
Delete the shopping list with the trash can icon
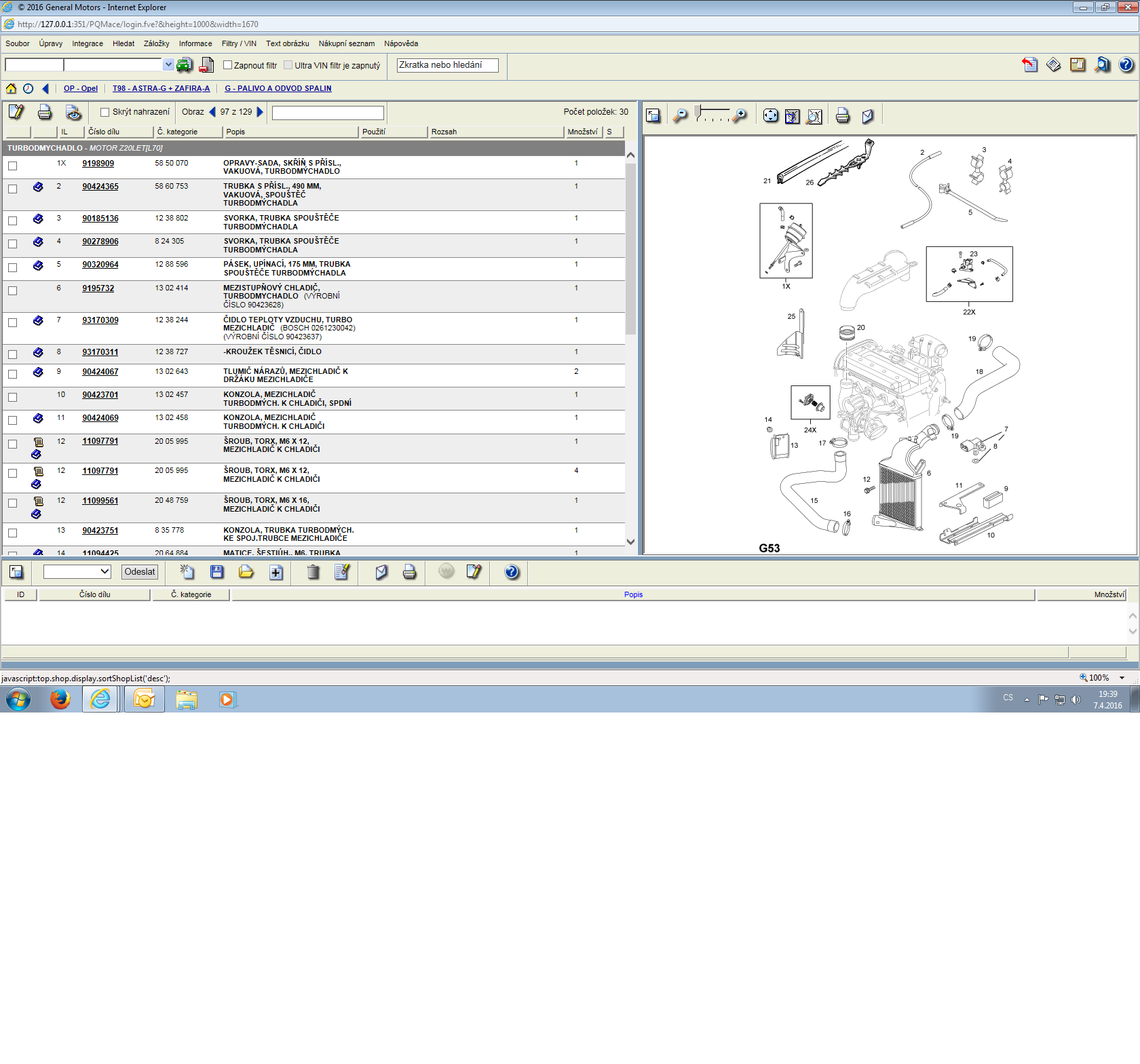click(x=313, y=572)
